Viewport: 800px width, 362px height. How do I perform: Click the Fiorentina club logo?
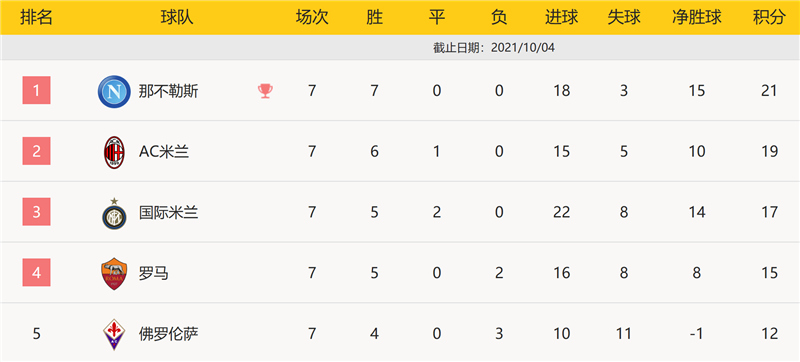[x=114, y=334]
